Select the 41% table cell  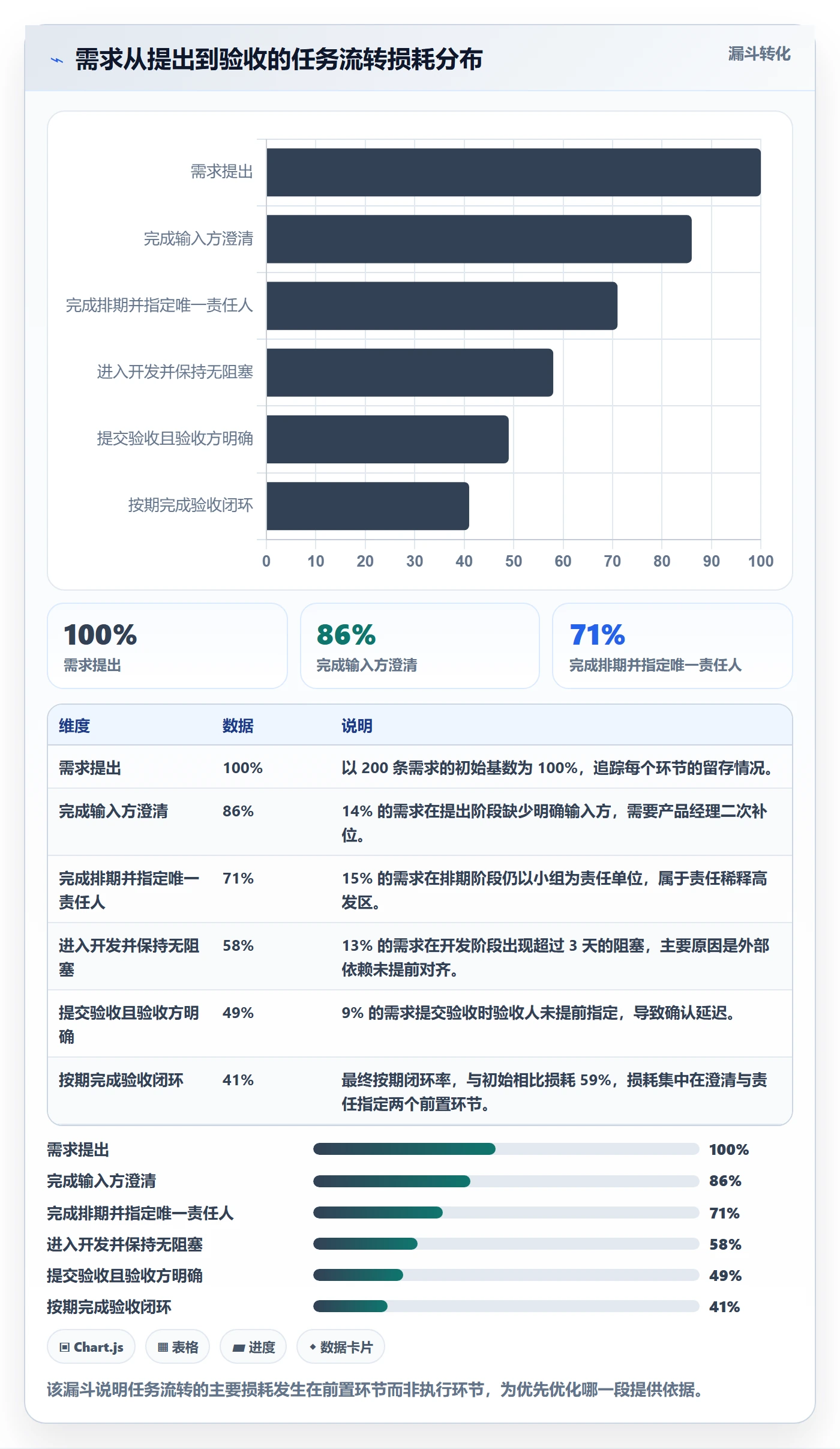238,1080
